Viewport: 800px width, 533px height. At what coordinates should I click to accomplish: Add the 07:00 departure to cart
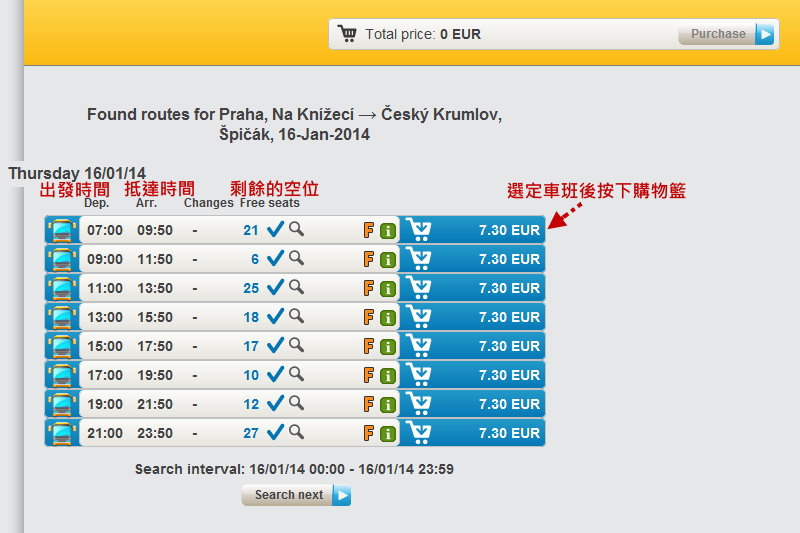coord(419,230)
